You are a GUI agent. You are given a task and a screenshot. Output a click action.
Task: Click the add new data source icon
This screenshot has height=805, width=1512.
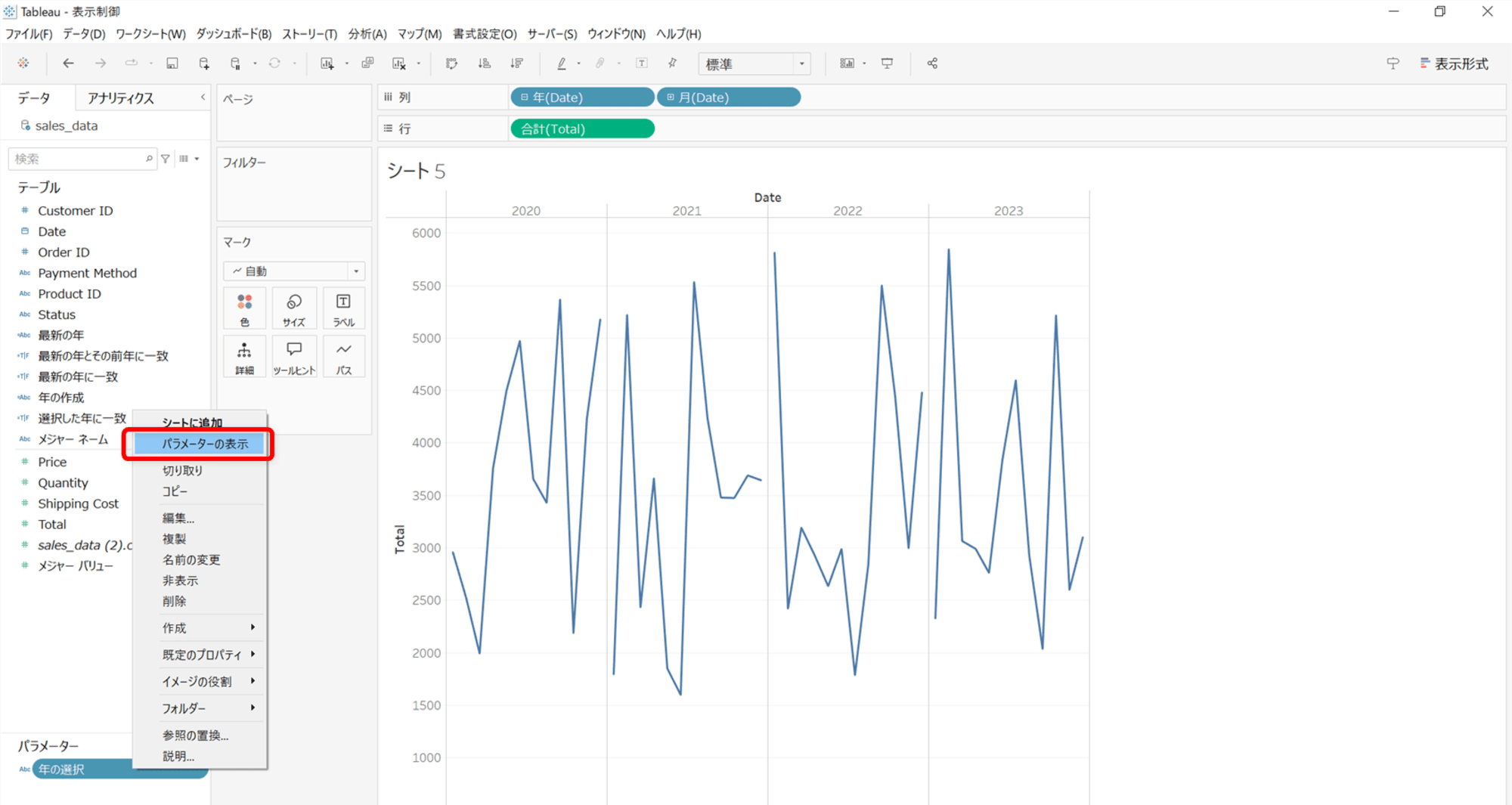[x=204, y=63]
